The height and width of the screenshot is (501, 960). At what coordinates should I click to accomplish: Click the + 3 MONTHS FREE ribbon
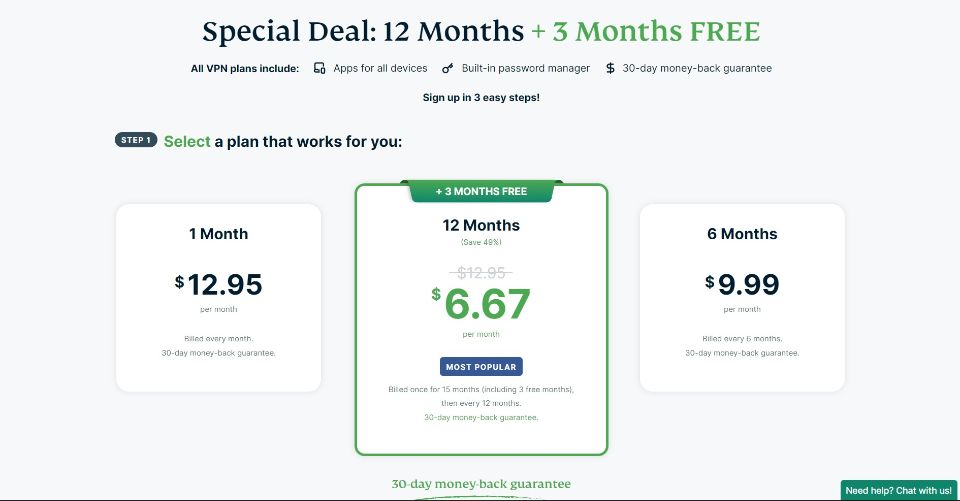pos(481,191)
